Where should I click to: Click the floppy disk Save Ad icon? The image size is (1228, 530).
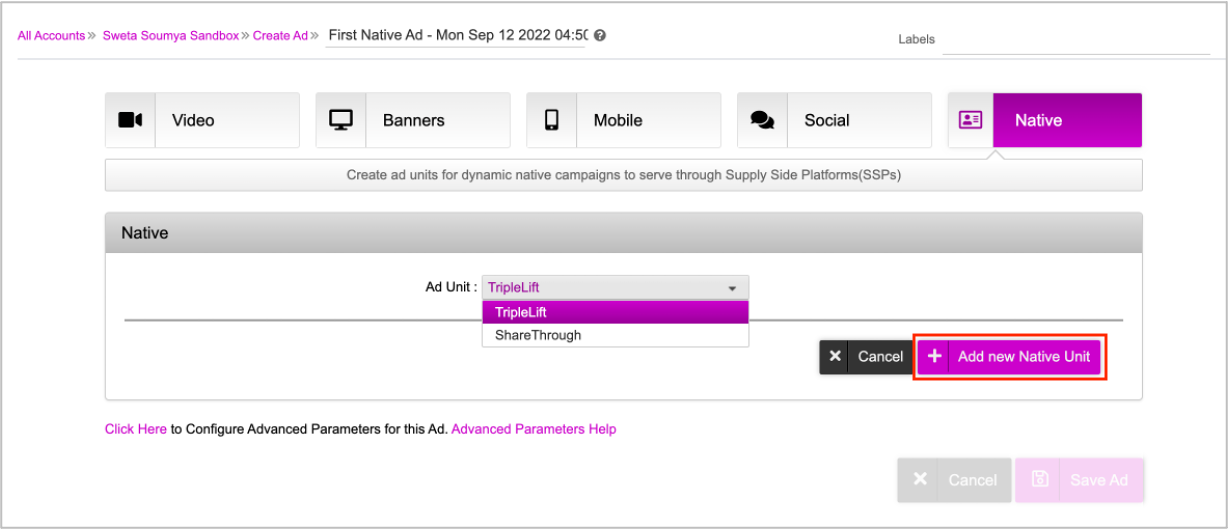click(1040, 480)
